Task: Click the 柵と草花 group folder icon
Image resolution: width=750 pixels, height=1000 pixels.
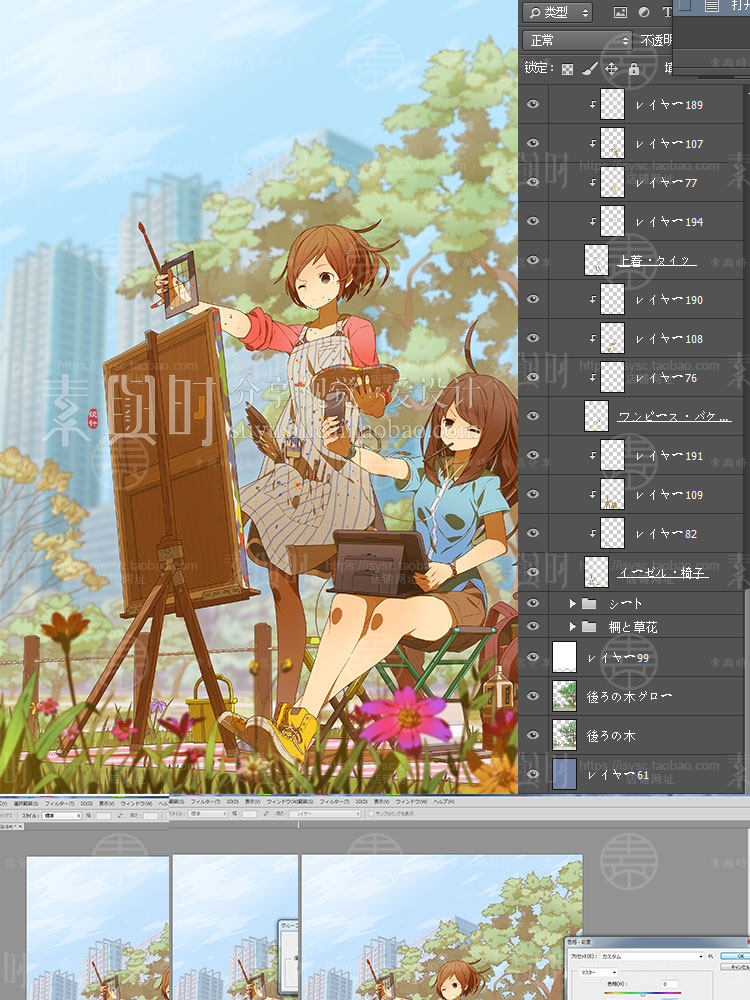Action: pos(589,627)
